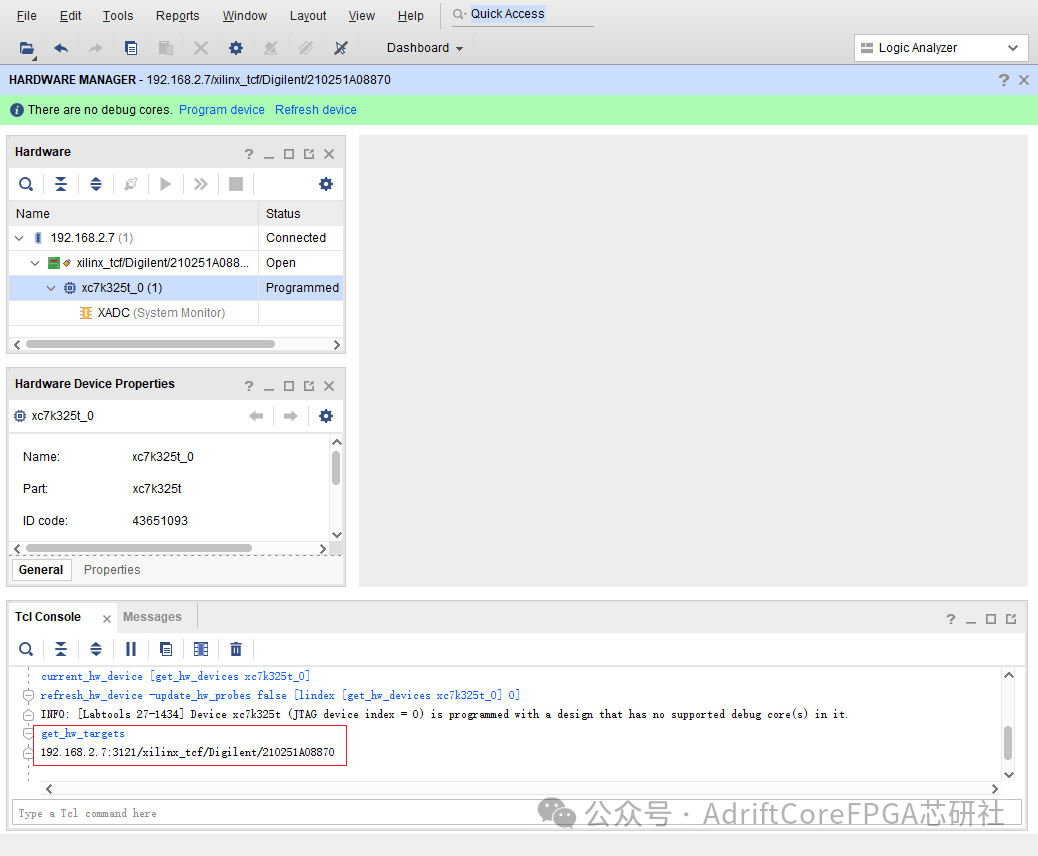This screenshot has width=1038, height=856.
Task: Open the Layout menu
Action: (x=308, y=15)
